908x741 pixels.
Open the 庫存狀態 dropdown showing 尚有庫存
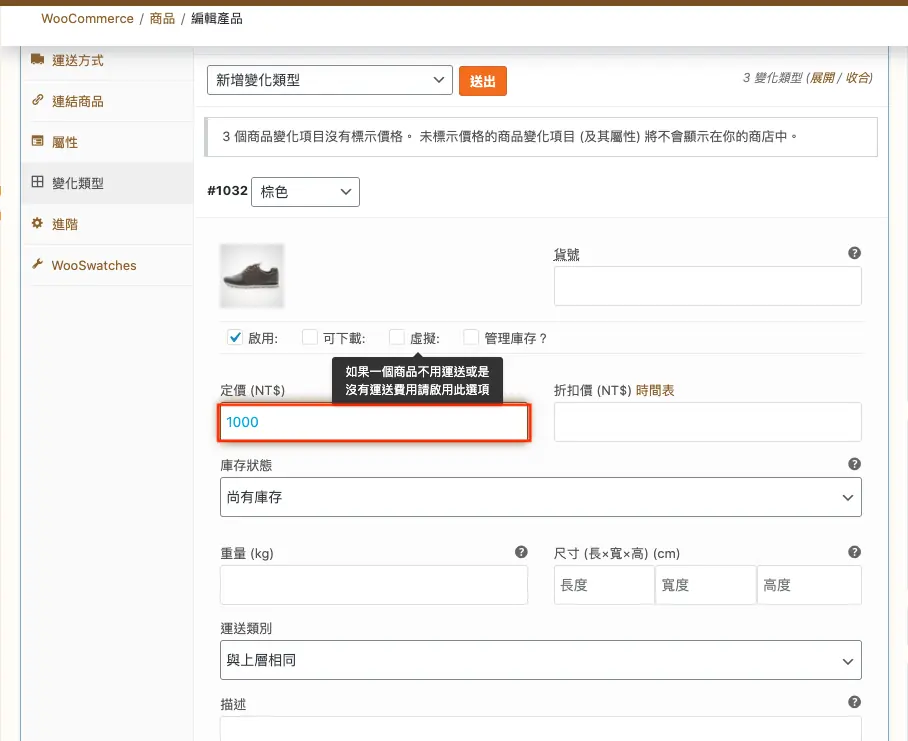tap(541, 497)
